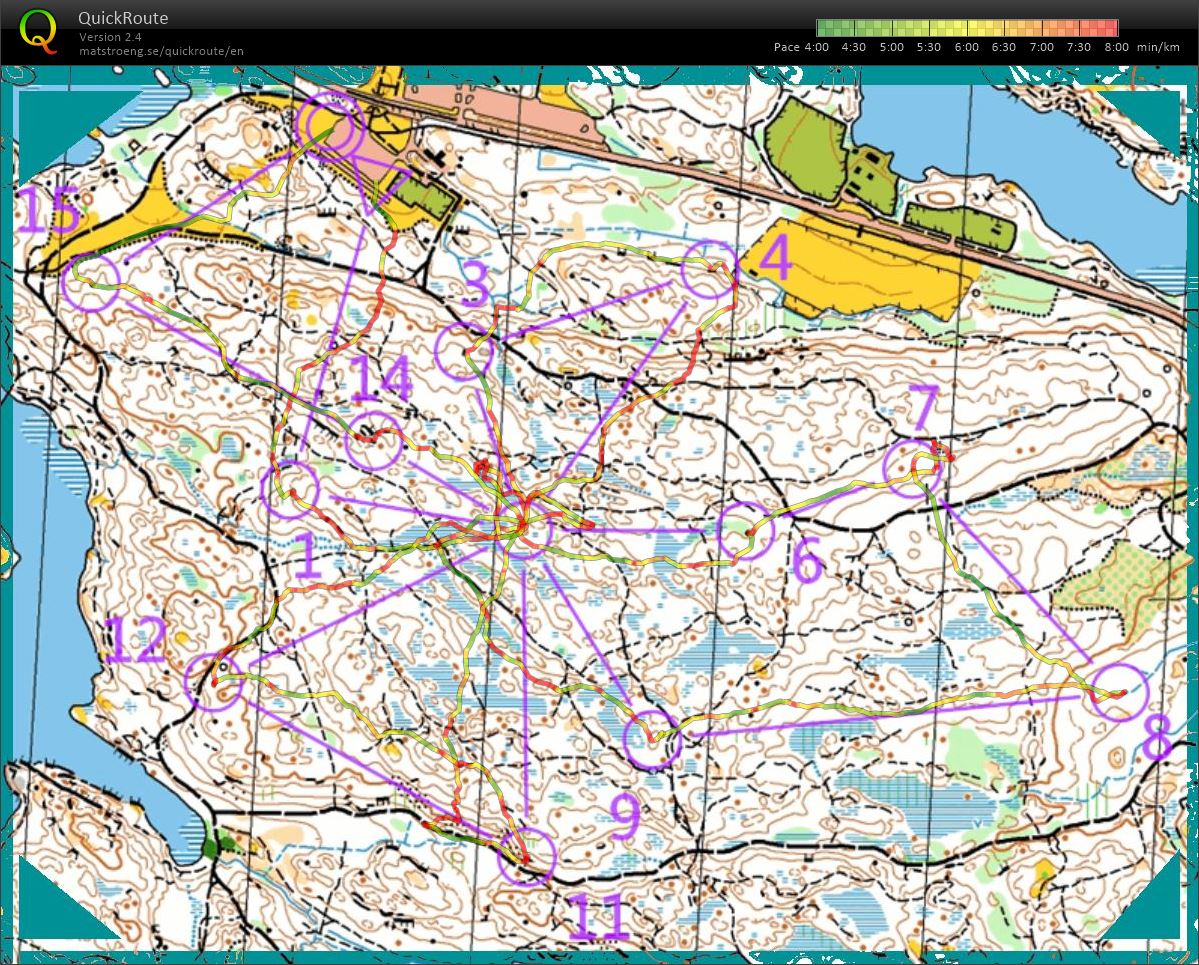
Task: Open the matstroeng.se/quickroute/en link
Action: tap(161, 51)
